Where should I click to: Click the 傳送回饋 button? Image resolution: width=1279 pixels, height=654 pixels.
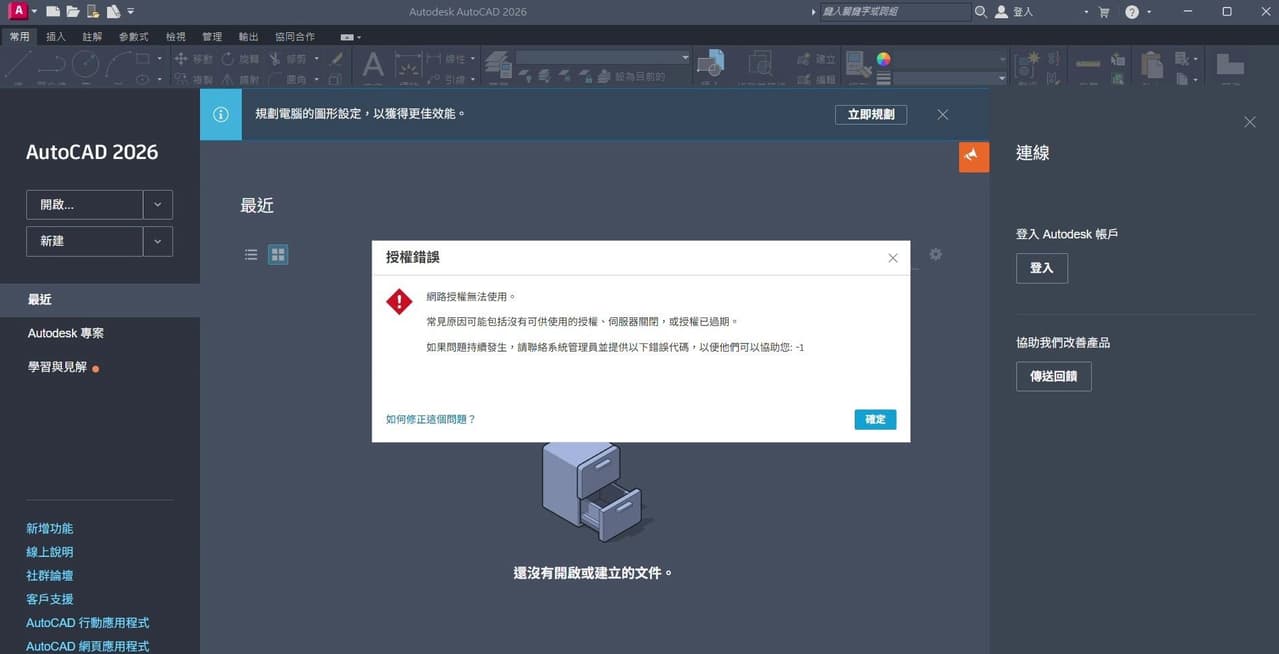[1053, 376]
